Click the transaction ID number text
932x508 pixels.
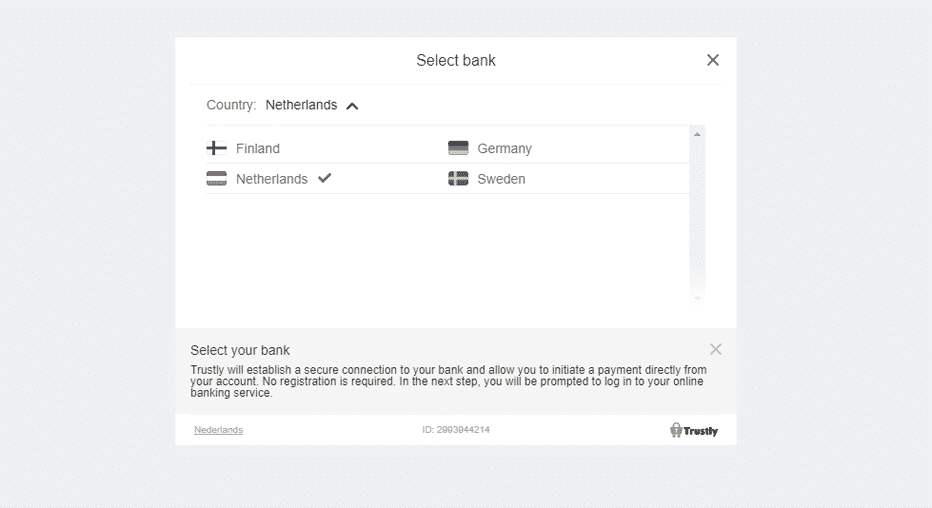(x=456, y=430)
